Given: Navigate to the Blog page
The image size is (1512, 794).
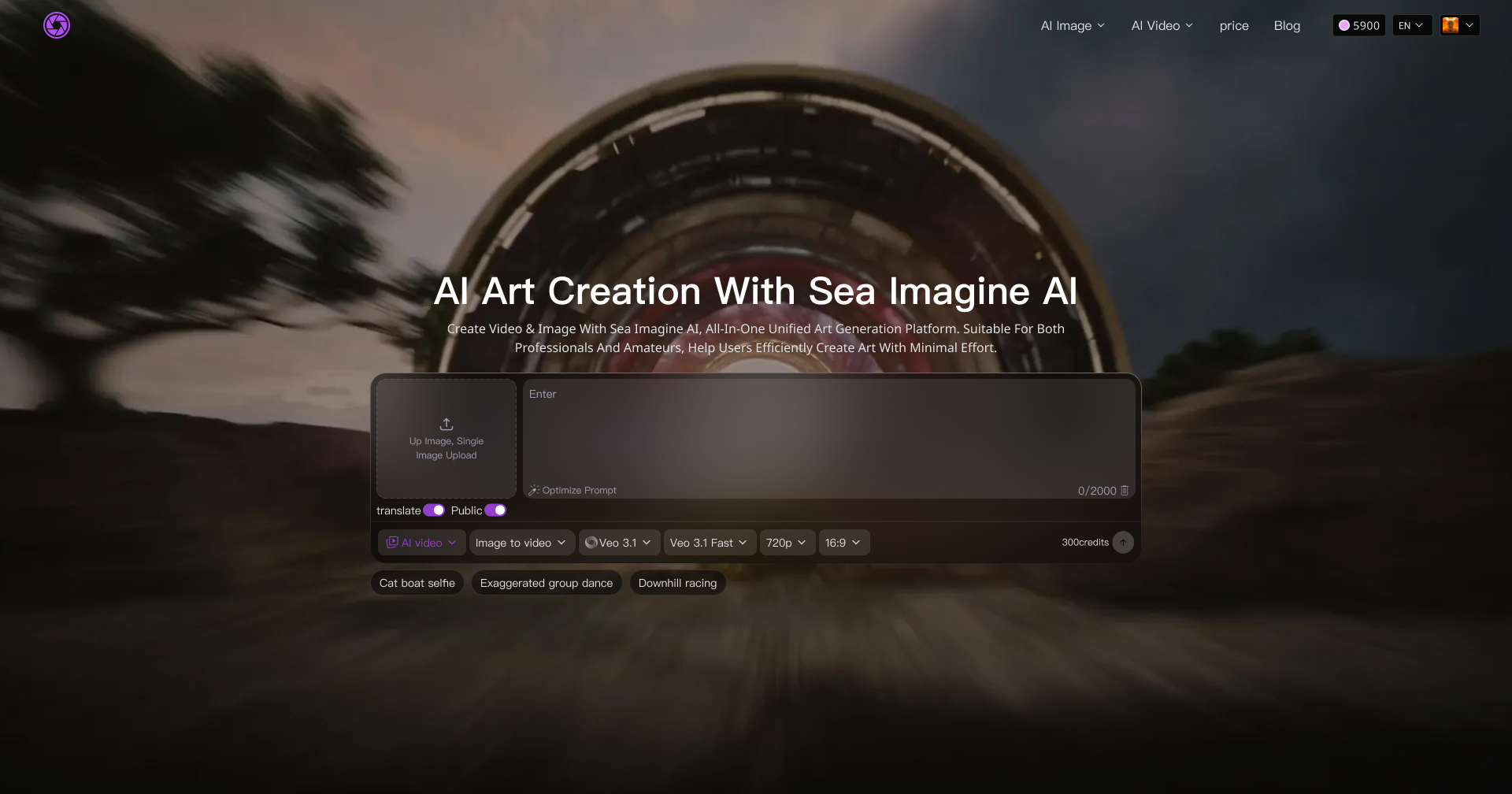Looking at the screenshot, I should click(x=1287, y=25).
